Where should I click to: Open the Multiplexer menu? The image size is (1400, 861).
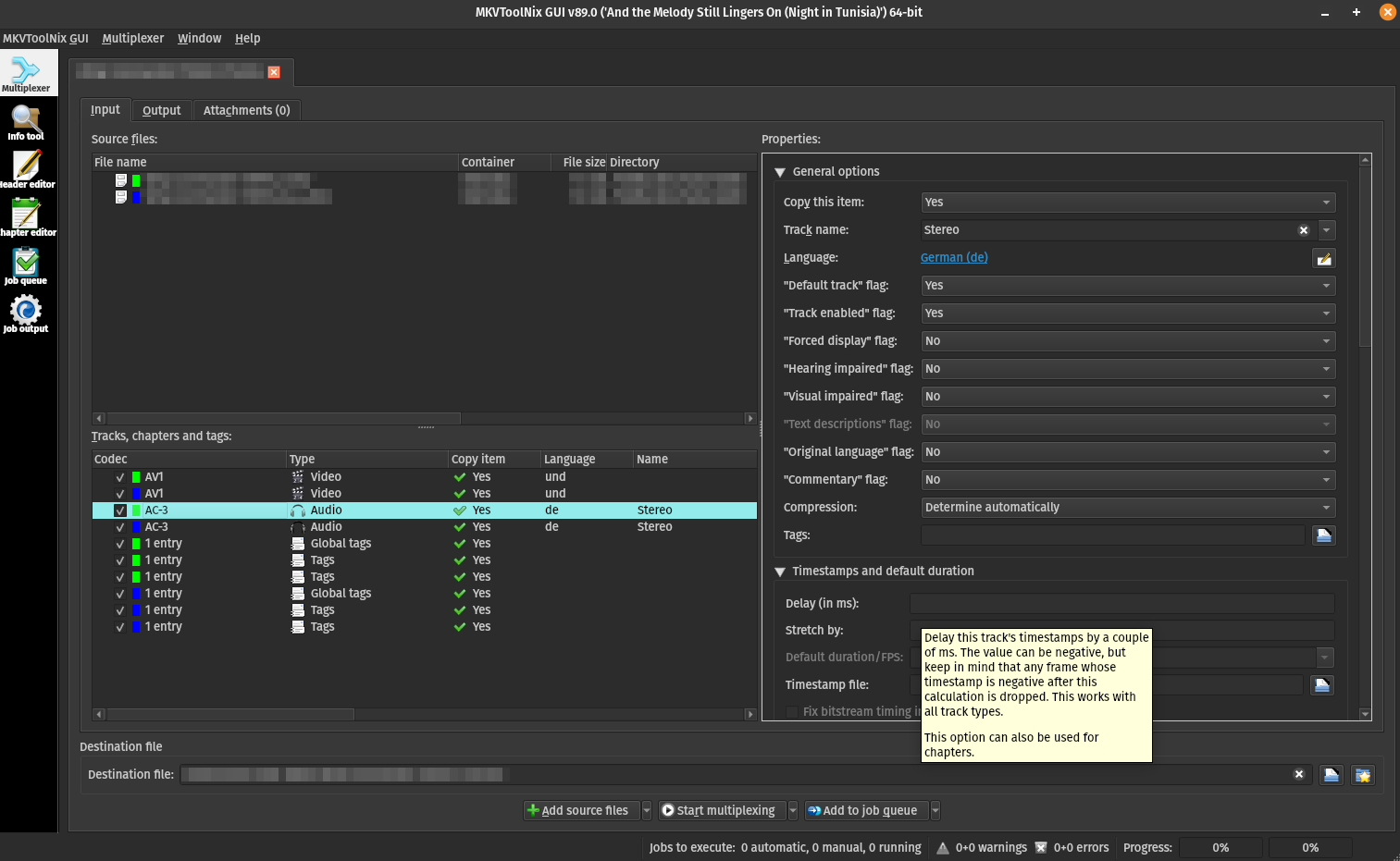(132, 38)
